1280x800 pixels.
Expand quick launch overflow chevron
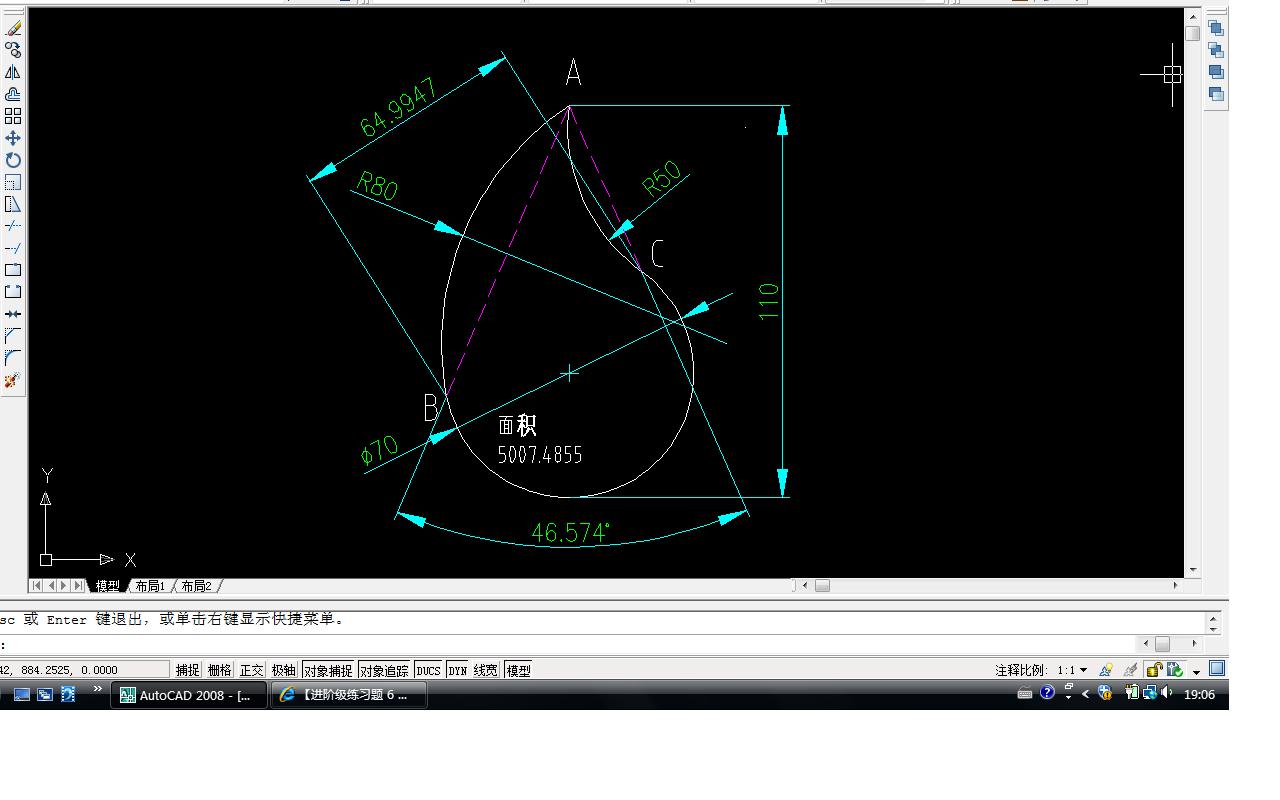click(x=98, y=689)
